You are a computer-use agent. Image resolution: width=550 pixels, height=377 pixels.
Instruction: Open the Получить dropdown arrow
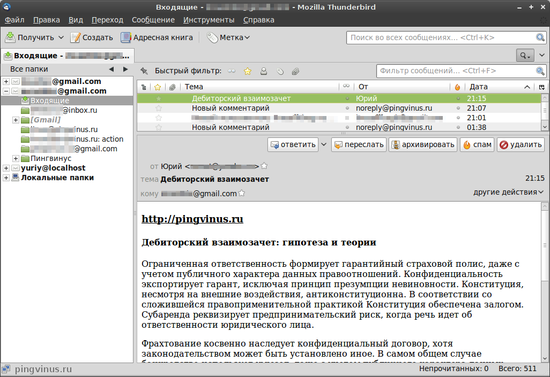click(x=61, y=37)
